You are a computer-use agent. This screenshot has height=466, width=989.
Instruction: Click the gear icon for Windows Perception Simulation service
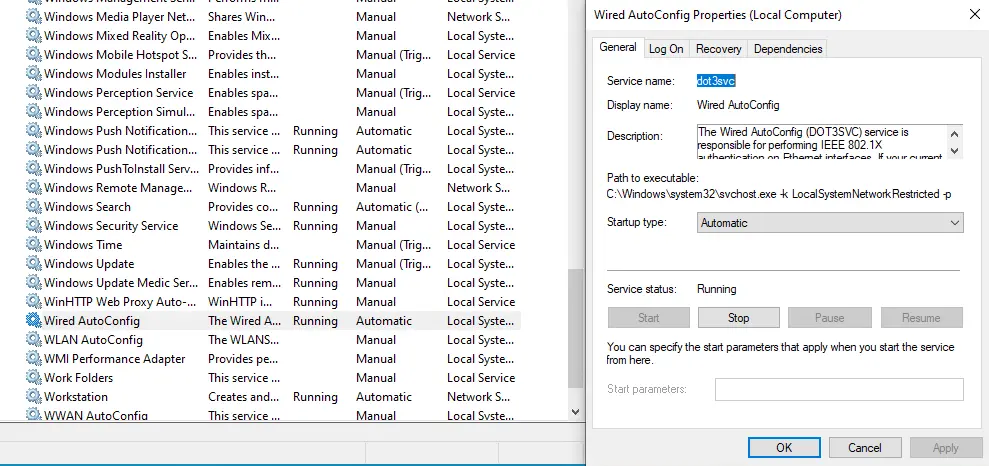(x=33, y=112)
